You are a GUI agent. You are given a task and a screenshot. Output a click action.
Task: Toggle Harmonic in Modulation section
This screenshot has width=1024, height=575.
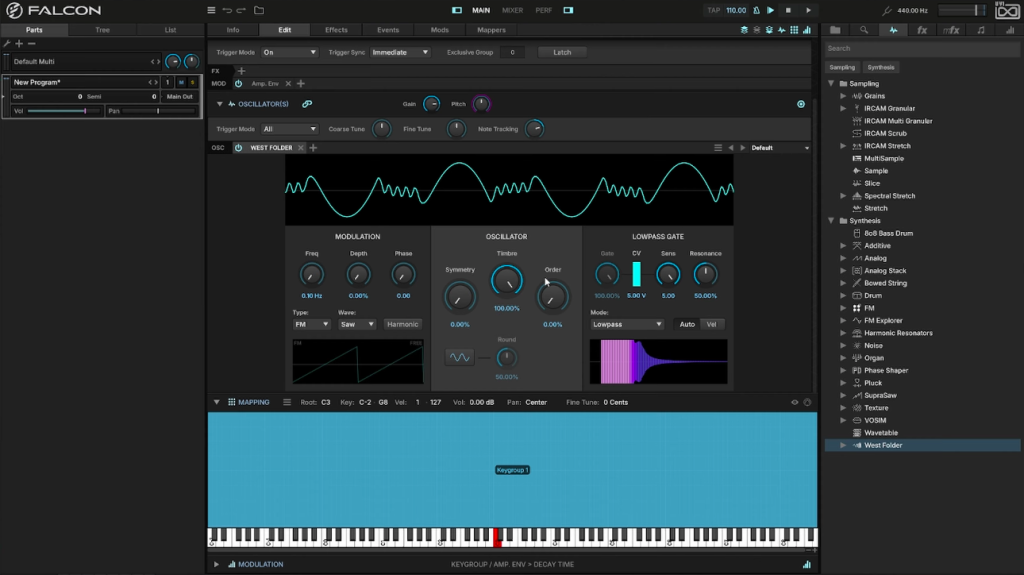point(402,324)
